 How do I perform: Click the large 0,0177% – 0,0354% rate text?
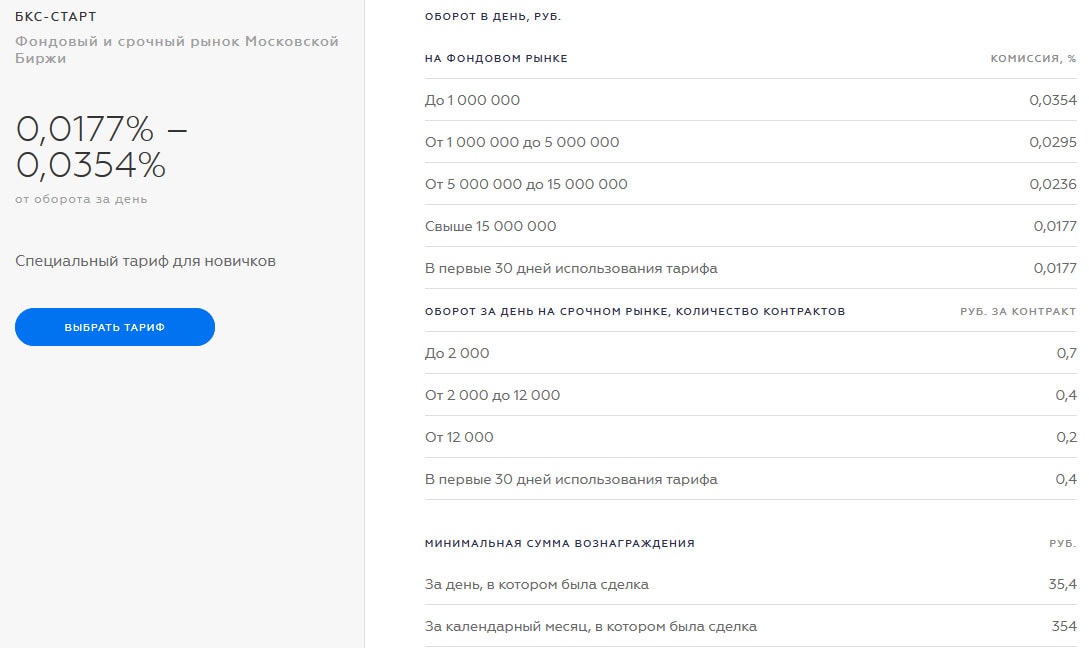click(102, 146)
